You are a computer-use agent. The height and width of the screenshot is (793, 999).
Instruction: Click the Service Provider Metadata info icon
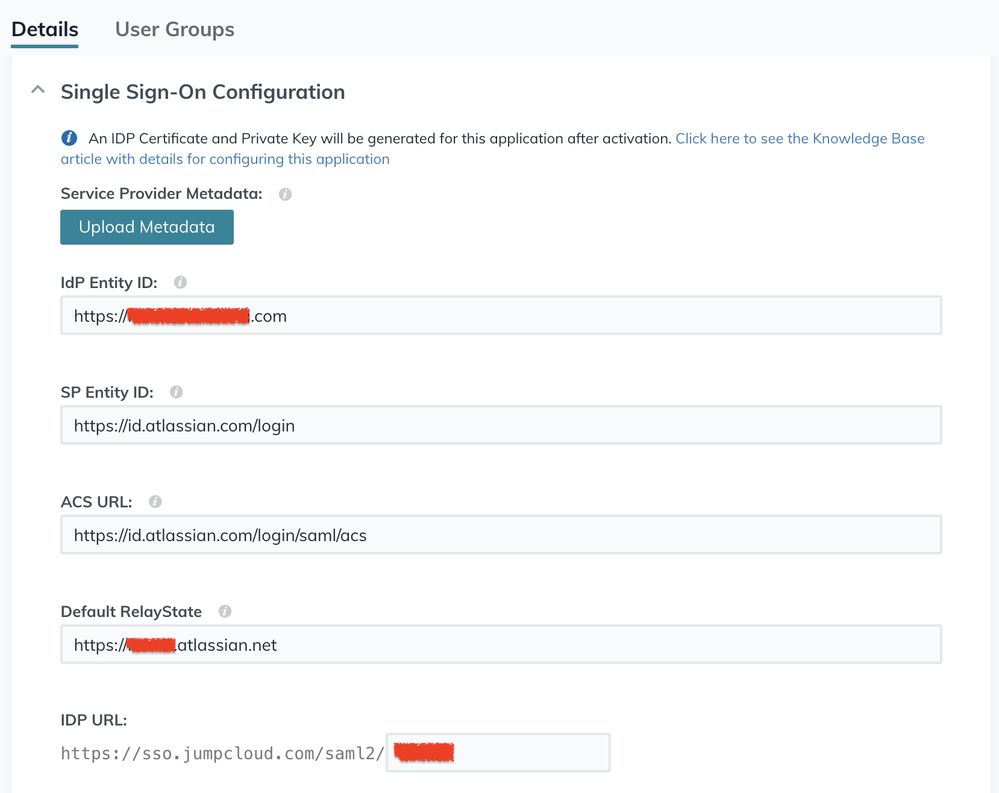[x=285, y=194]
